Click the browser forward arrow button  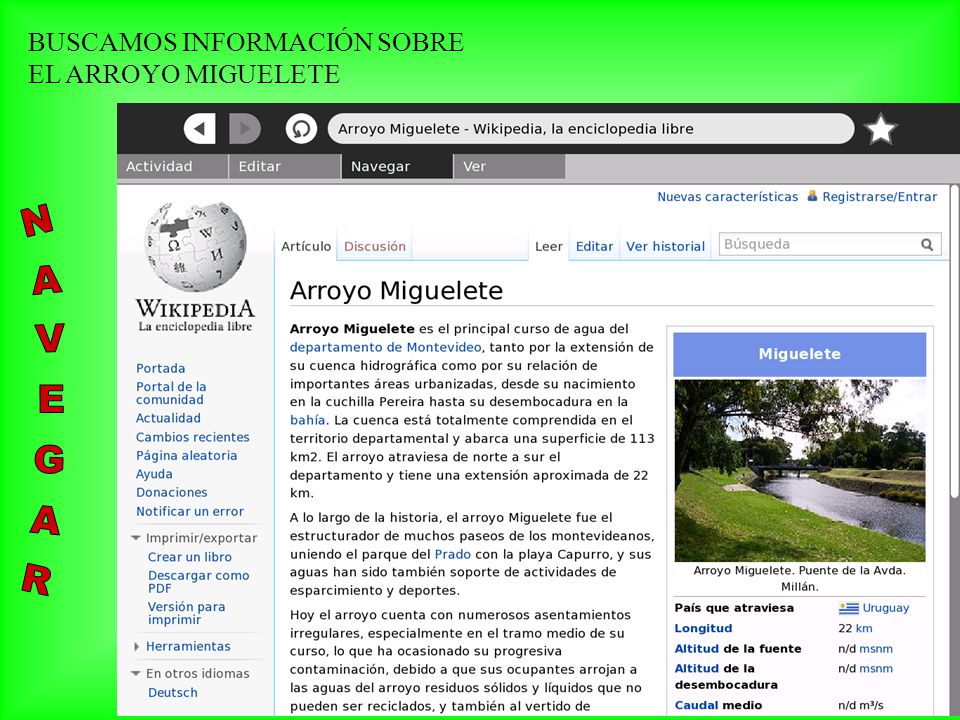point(245,129)
